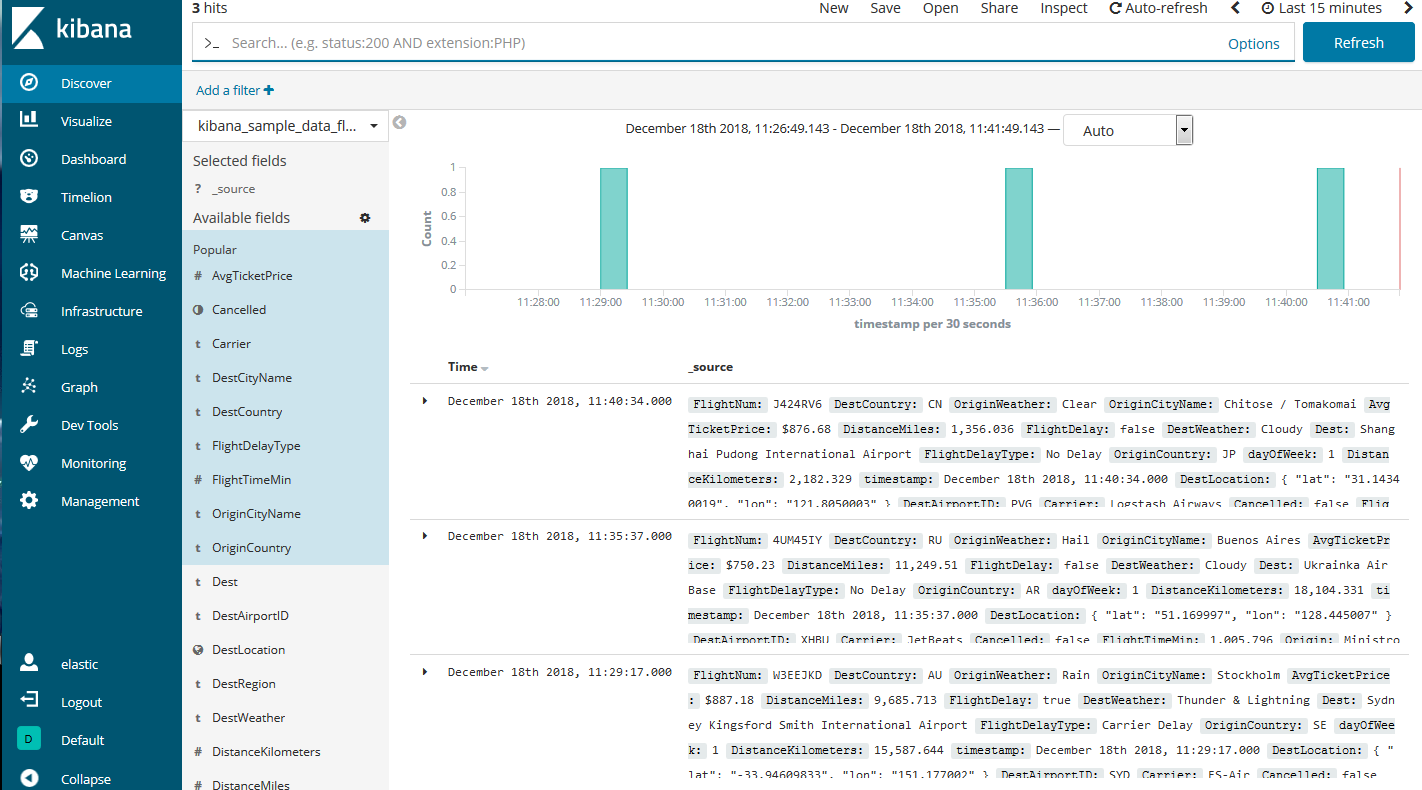Open the Auto-refresh settings
The image size is (1422, 790).
coord(1158,8)
